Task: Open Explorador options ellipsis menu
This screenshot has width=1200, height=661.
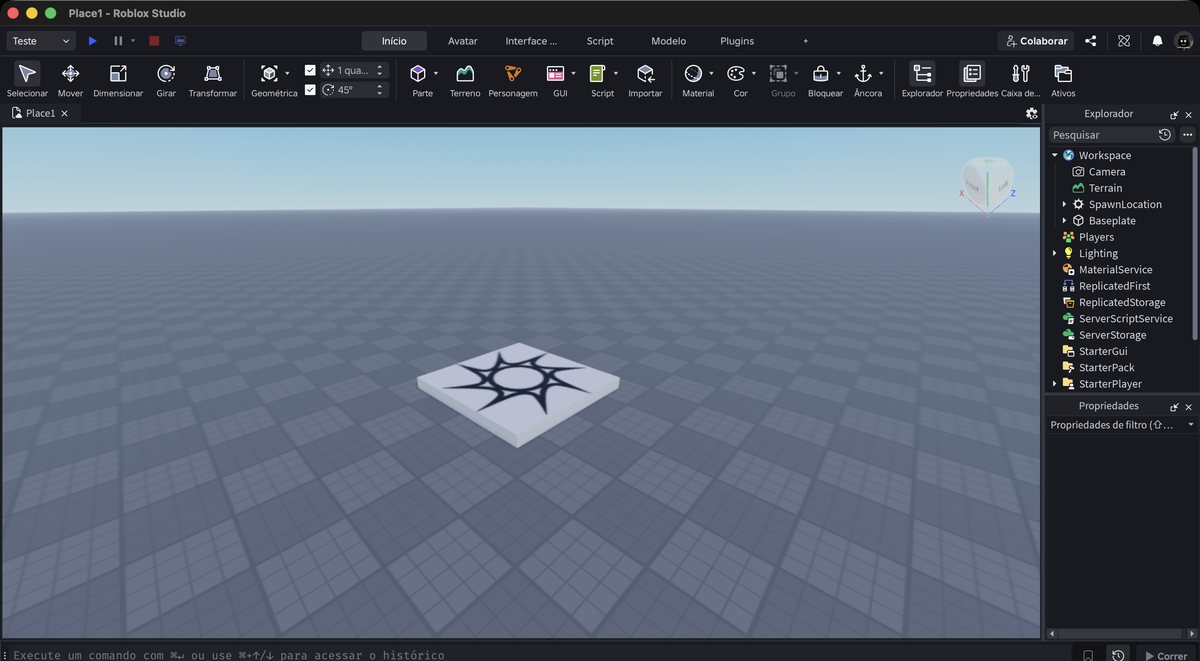Action: (1187, 135)
